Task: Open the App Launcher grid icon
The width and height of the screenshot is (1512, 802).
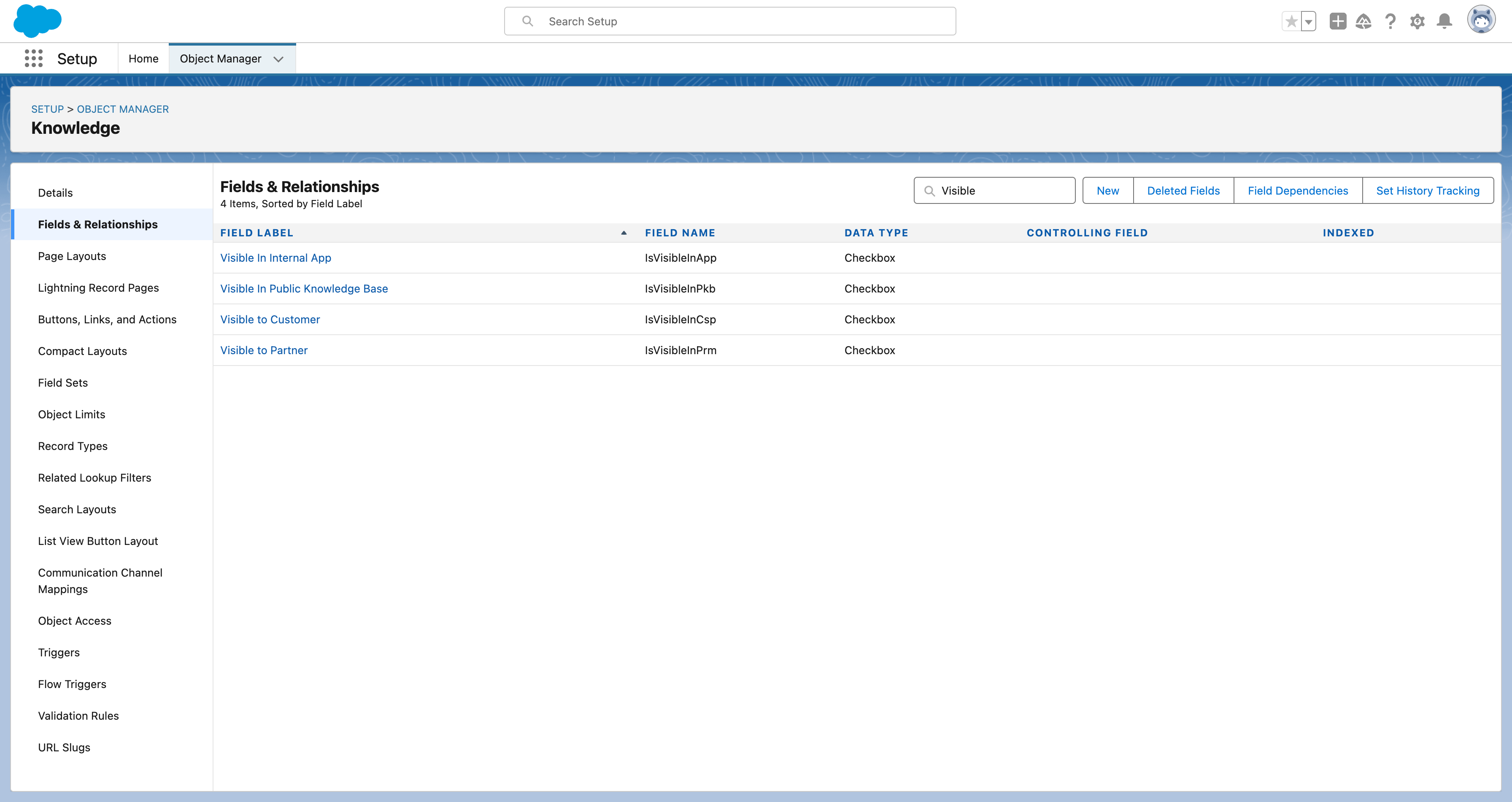Action: click(33, 58)
